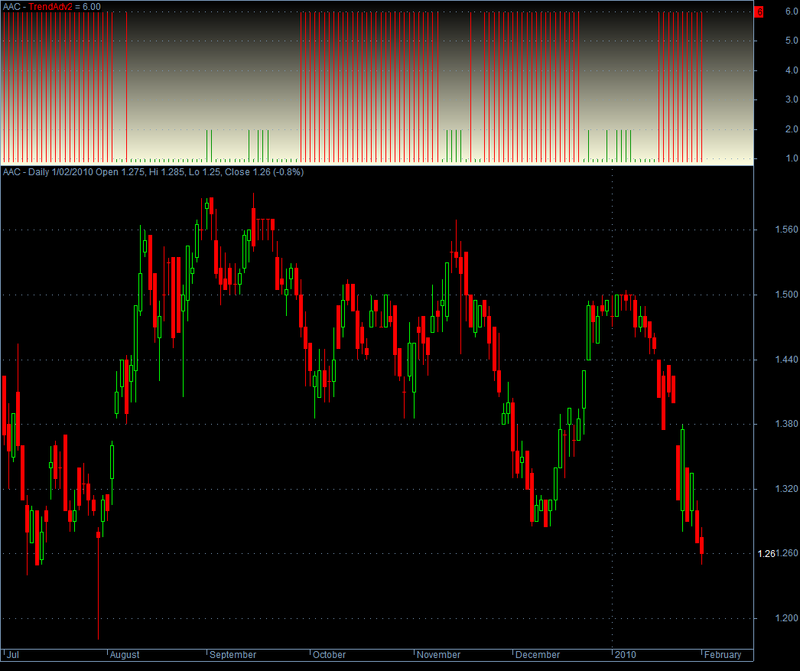Select the 'February' label on time axis

[x=722, y=655]
